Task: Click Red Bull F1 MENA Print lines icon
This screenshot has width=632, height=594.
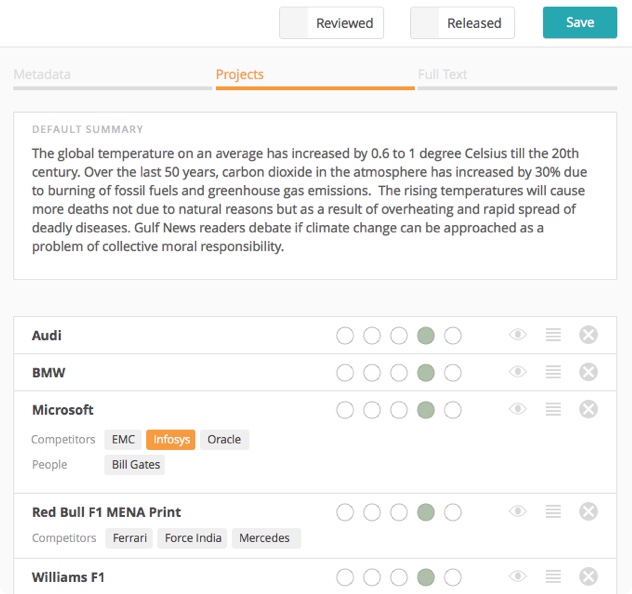Action: coord(553,511)
